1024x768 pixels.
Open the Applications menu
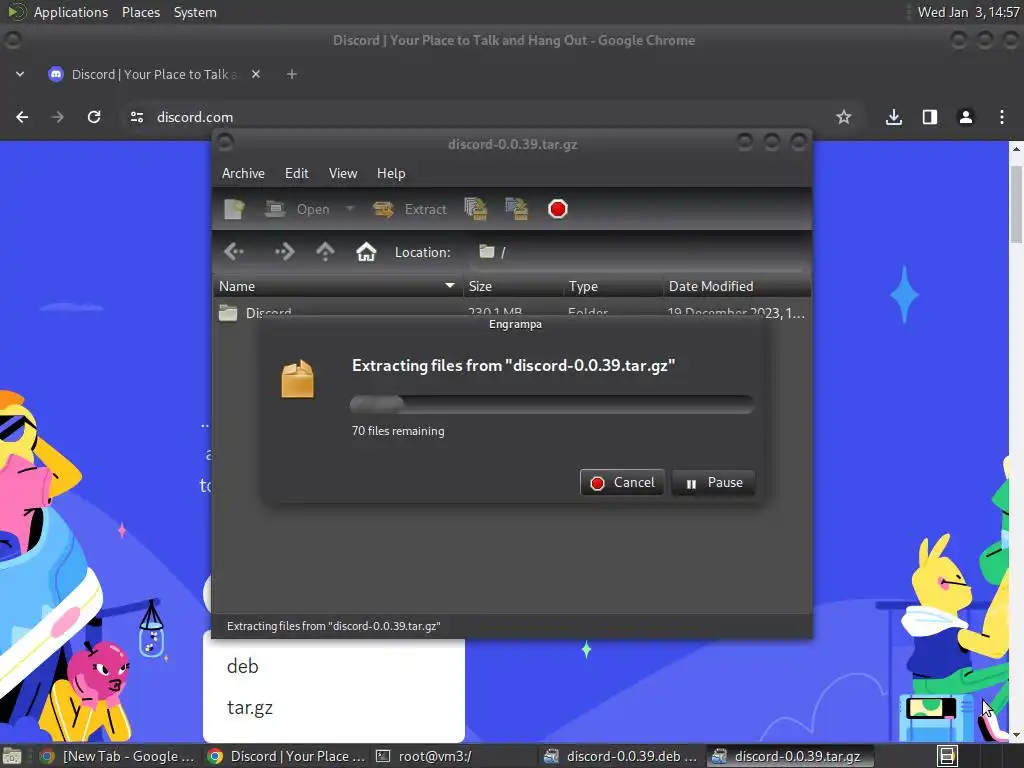tap(71, 12)
